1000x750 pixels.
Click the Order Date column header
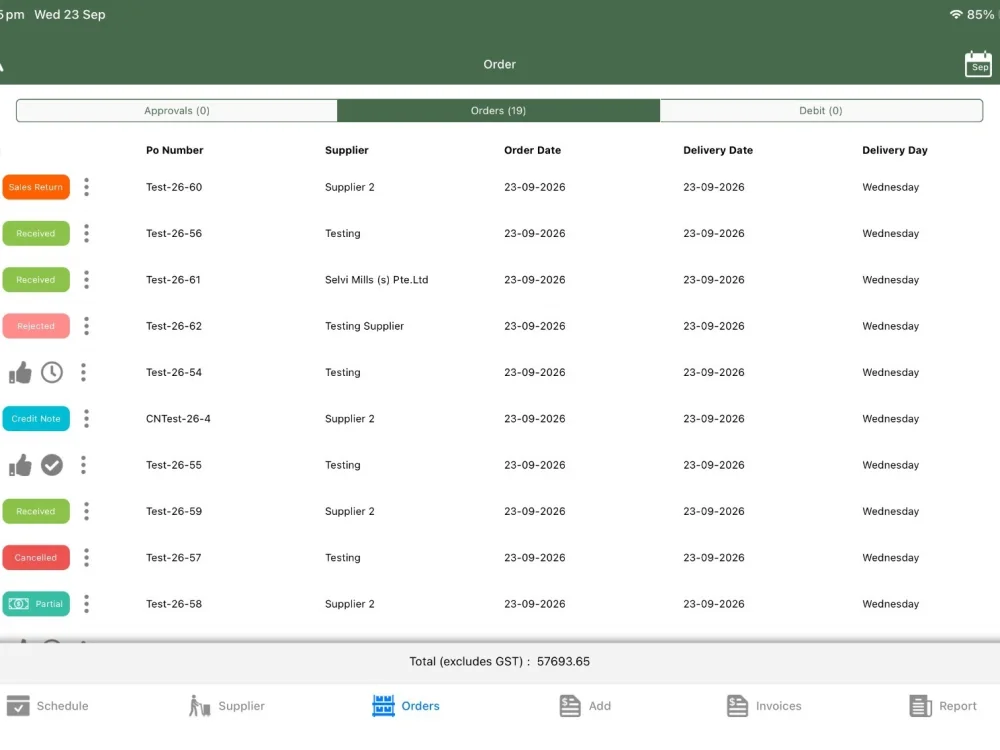pyautogui.click(x=532, y=150)
